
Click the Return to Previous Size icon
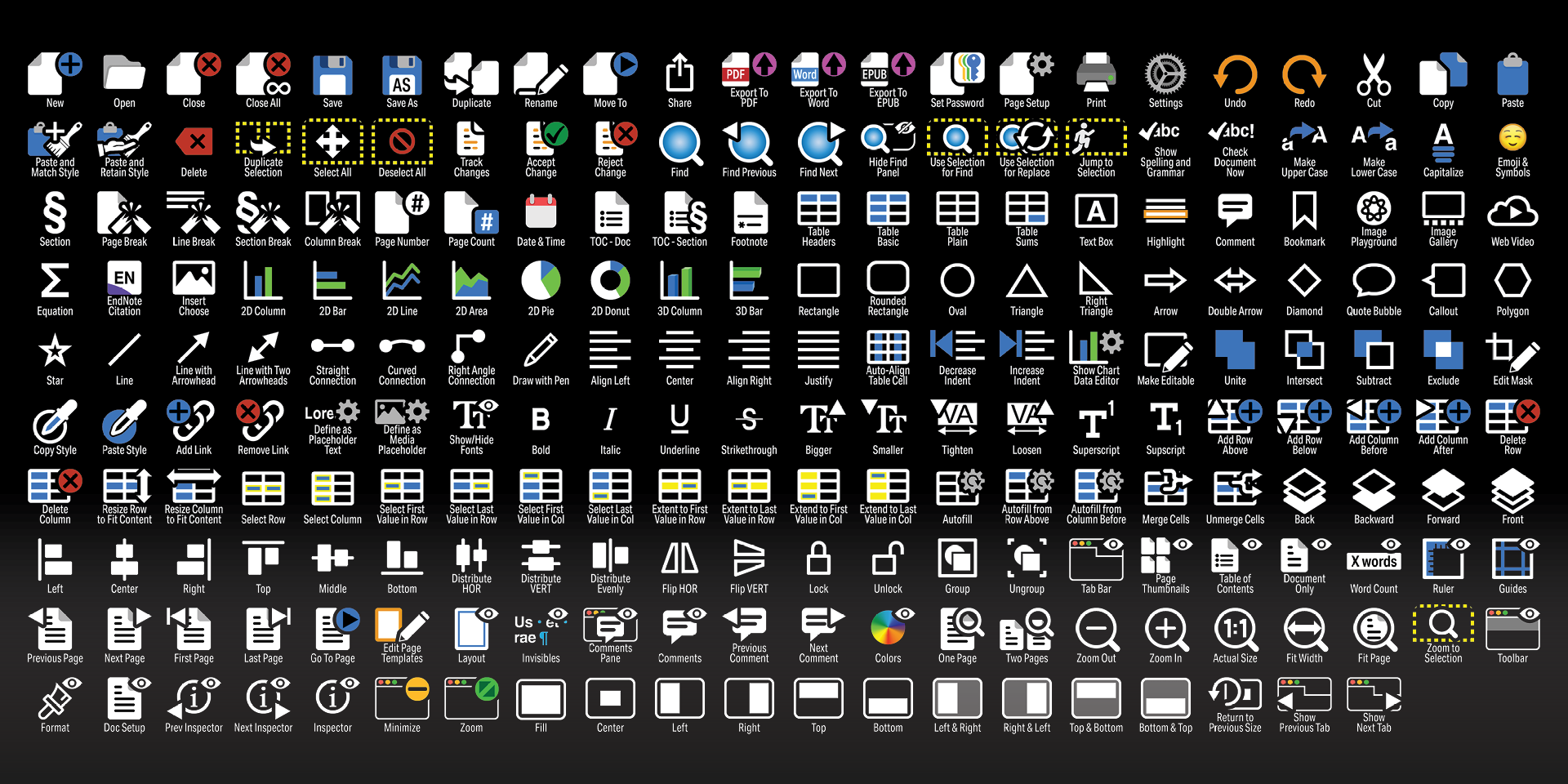point(1235,694)
